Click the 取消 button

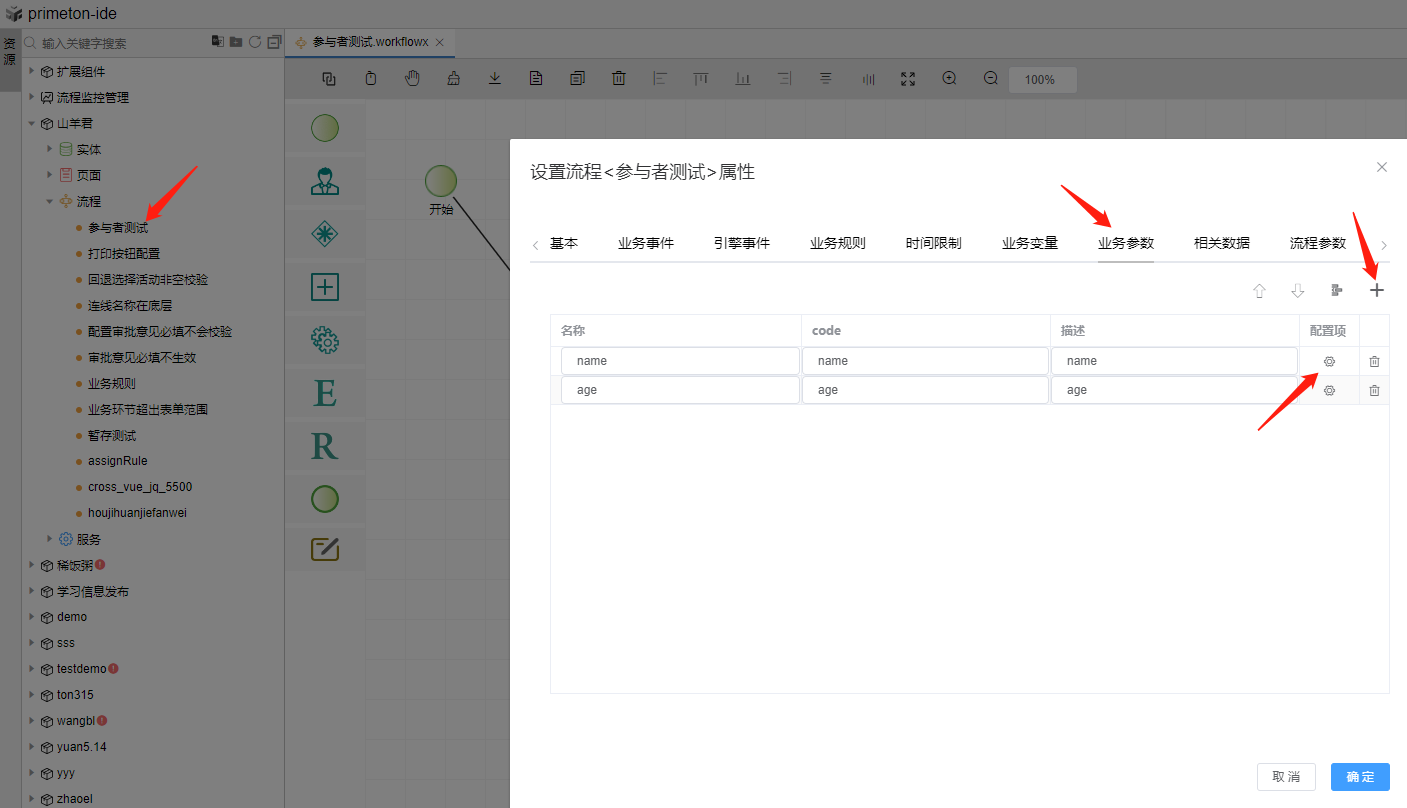1286,777
